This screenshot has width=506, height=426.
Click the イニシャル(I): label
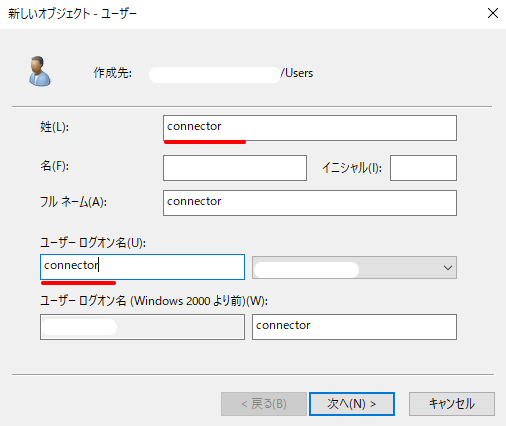352,168
